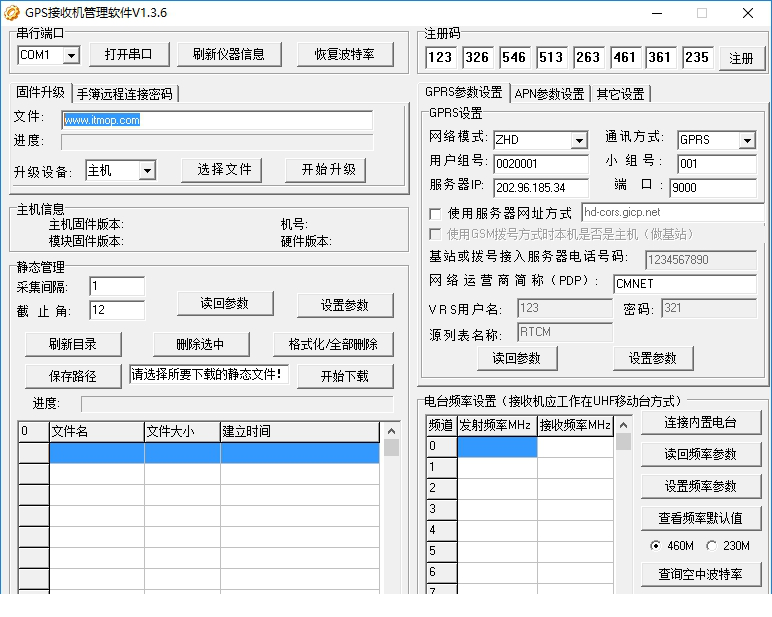The image size is (772, 617).
Task: Click 设置频率参数 button
Action: click(701, 486)
